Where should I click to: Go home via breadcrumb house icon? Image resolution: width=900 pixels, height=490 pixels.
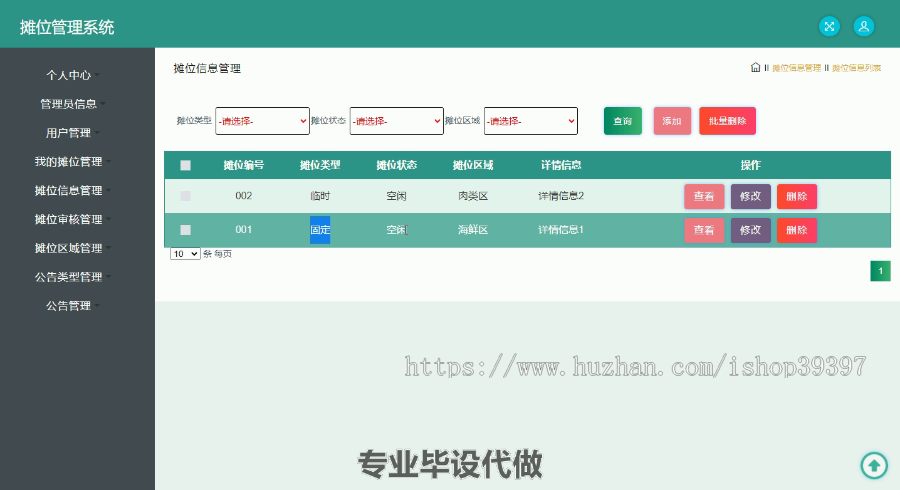[755, 67]
